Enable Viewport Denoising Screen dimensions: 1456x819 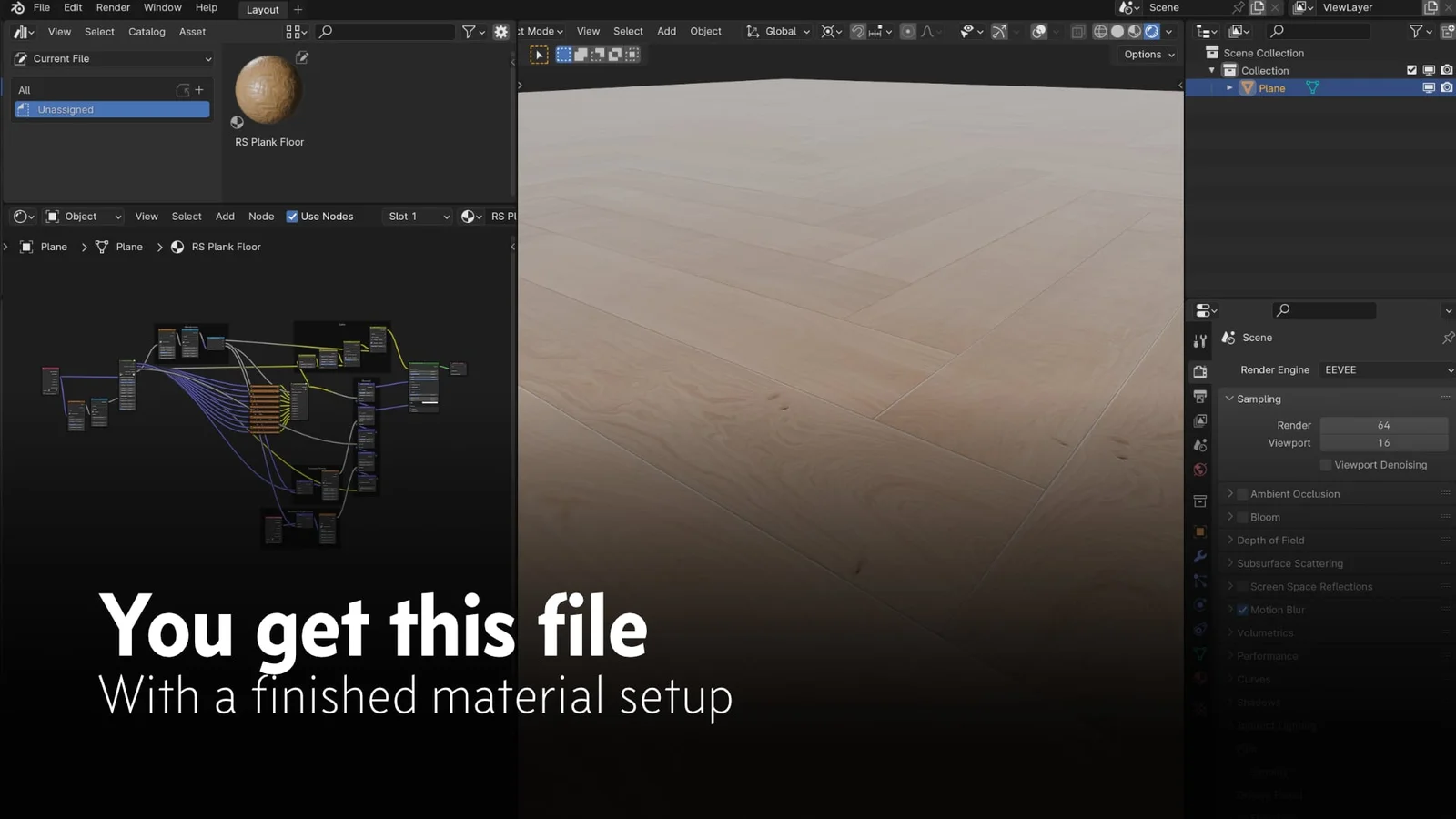tap(1326, 464)
